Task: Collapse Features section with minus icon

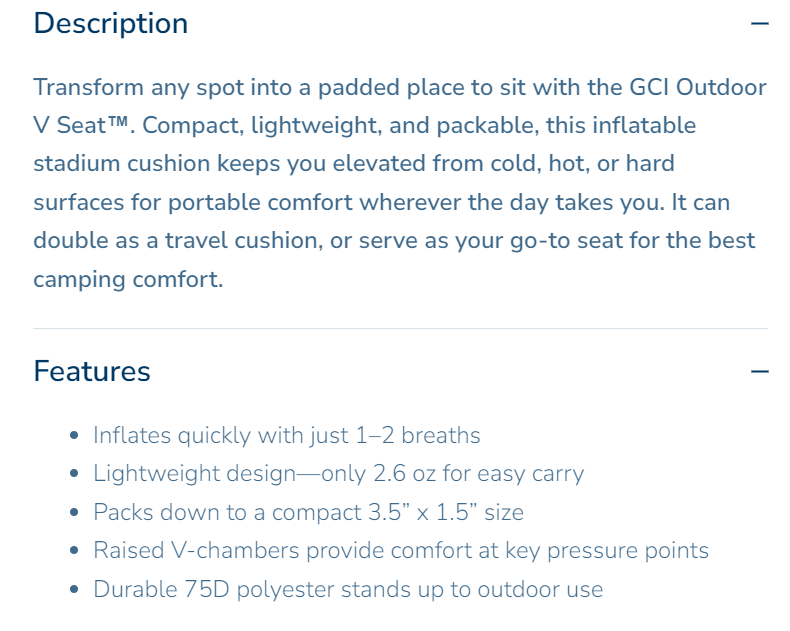Action: [x=760, y=372]
